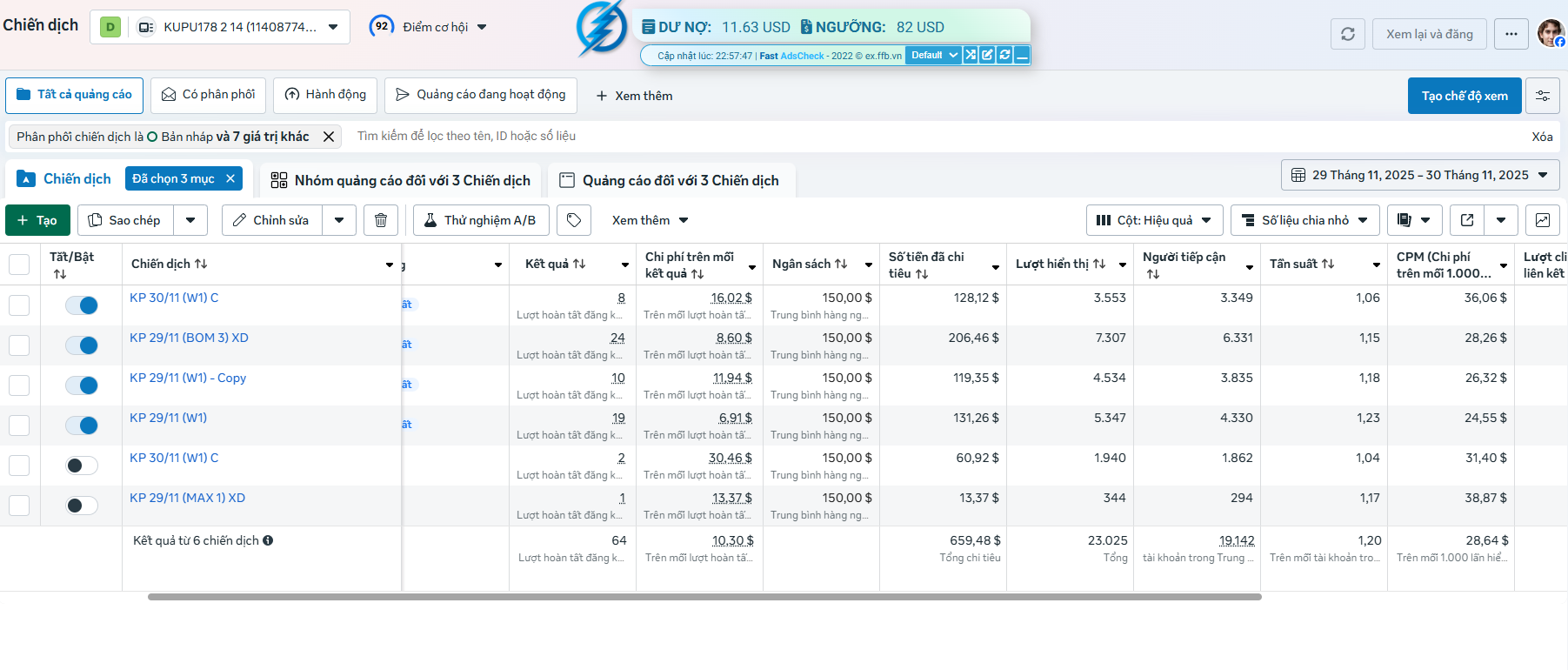The width and height of the screenshot is (1568, 670).
Task: Click the edit pencil icon in AdsCheck bar
Action: (987, 55)
